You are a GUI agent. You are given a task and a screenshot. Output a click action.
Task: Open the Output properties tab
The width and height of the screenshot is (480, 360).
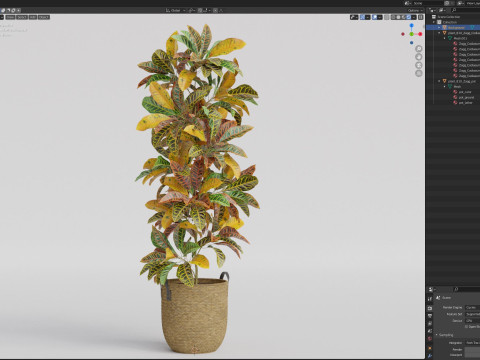point(430,316)
